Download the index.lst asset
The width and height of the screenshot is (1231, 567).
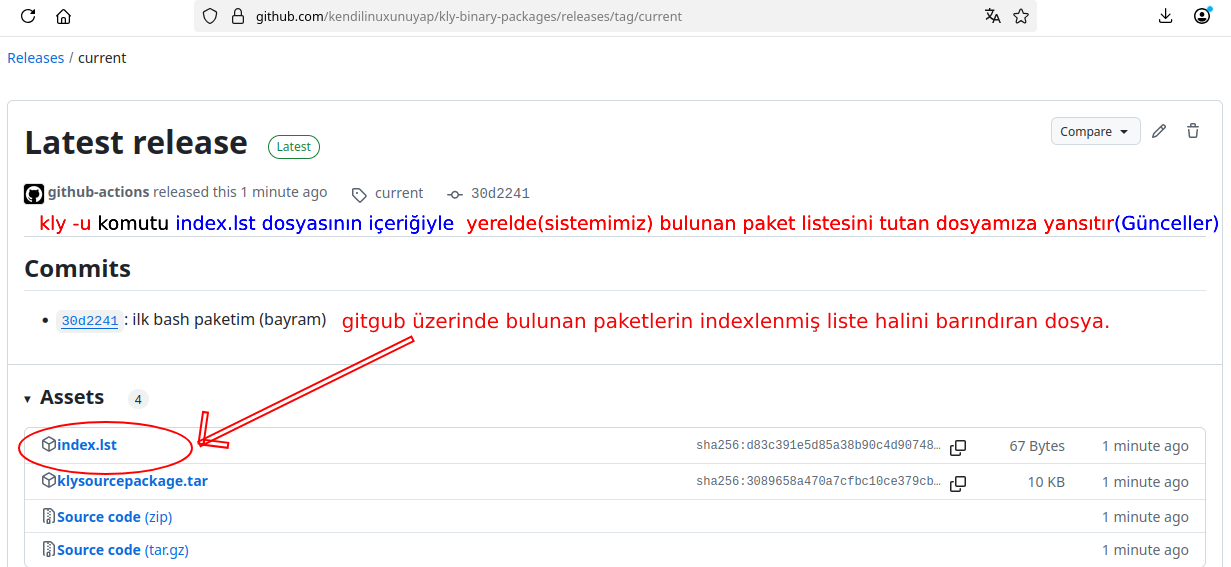click(x=87, y=445)
